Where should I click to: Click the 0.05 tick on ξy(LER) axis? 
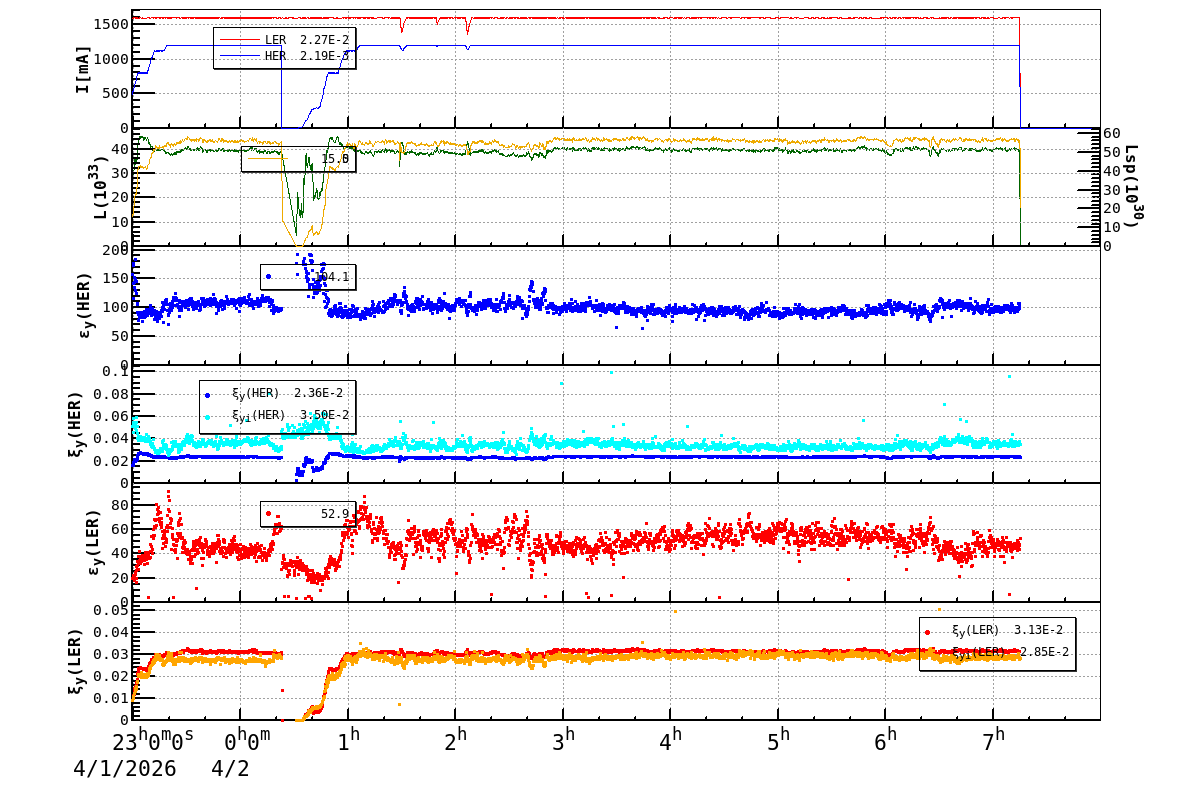click(x=112, y=610)
